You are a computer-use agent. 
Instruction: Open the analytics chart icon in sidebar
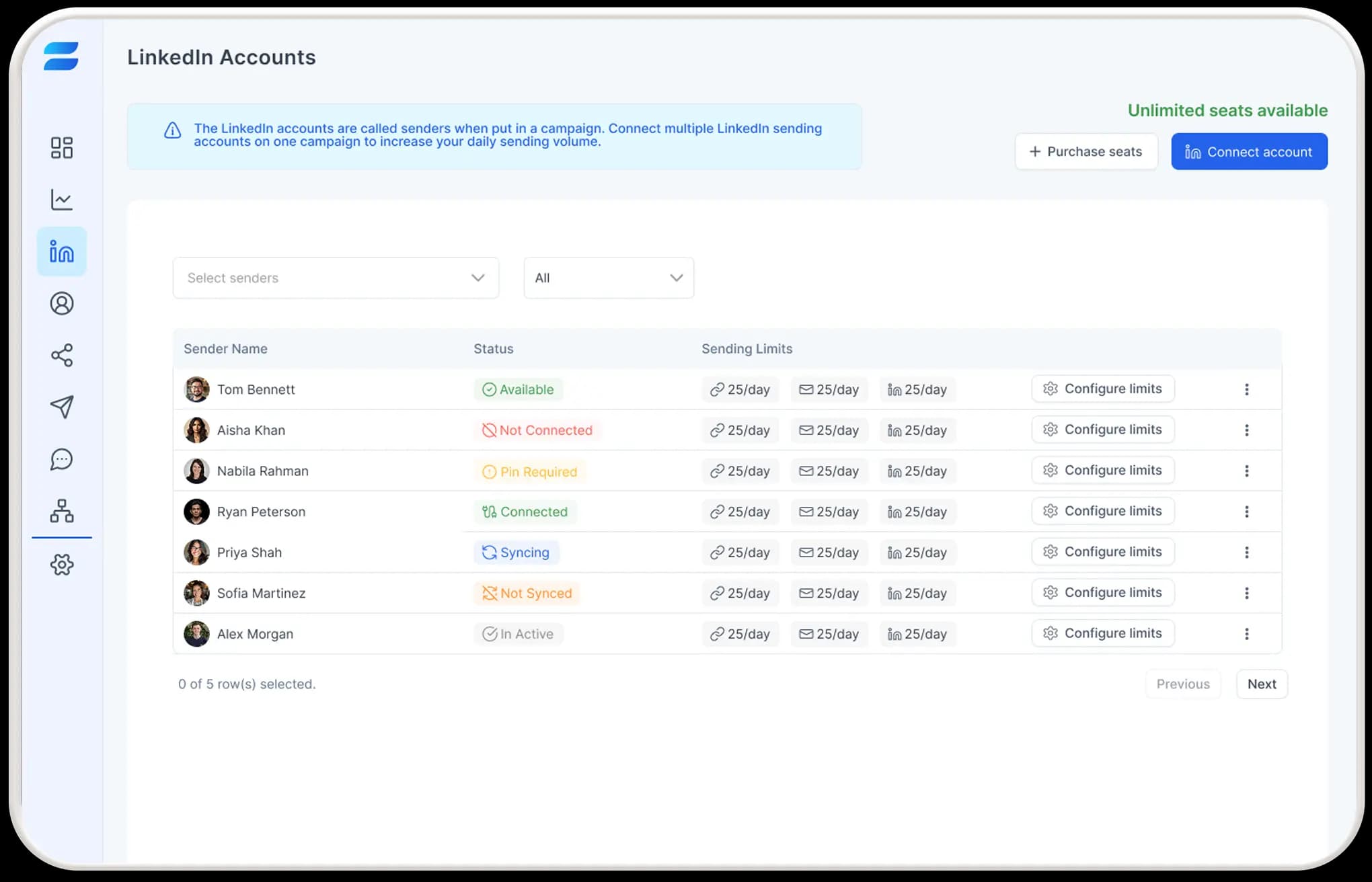(61, 200)
